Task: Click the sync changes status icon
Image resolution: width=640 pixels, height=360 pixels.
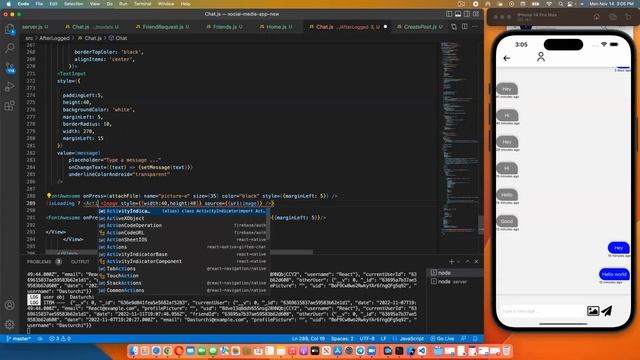Action: pyautogui.click(x=40, y=339)
